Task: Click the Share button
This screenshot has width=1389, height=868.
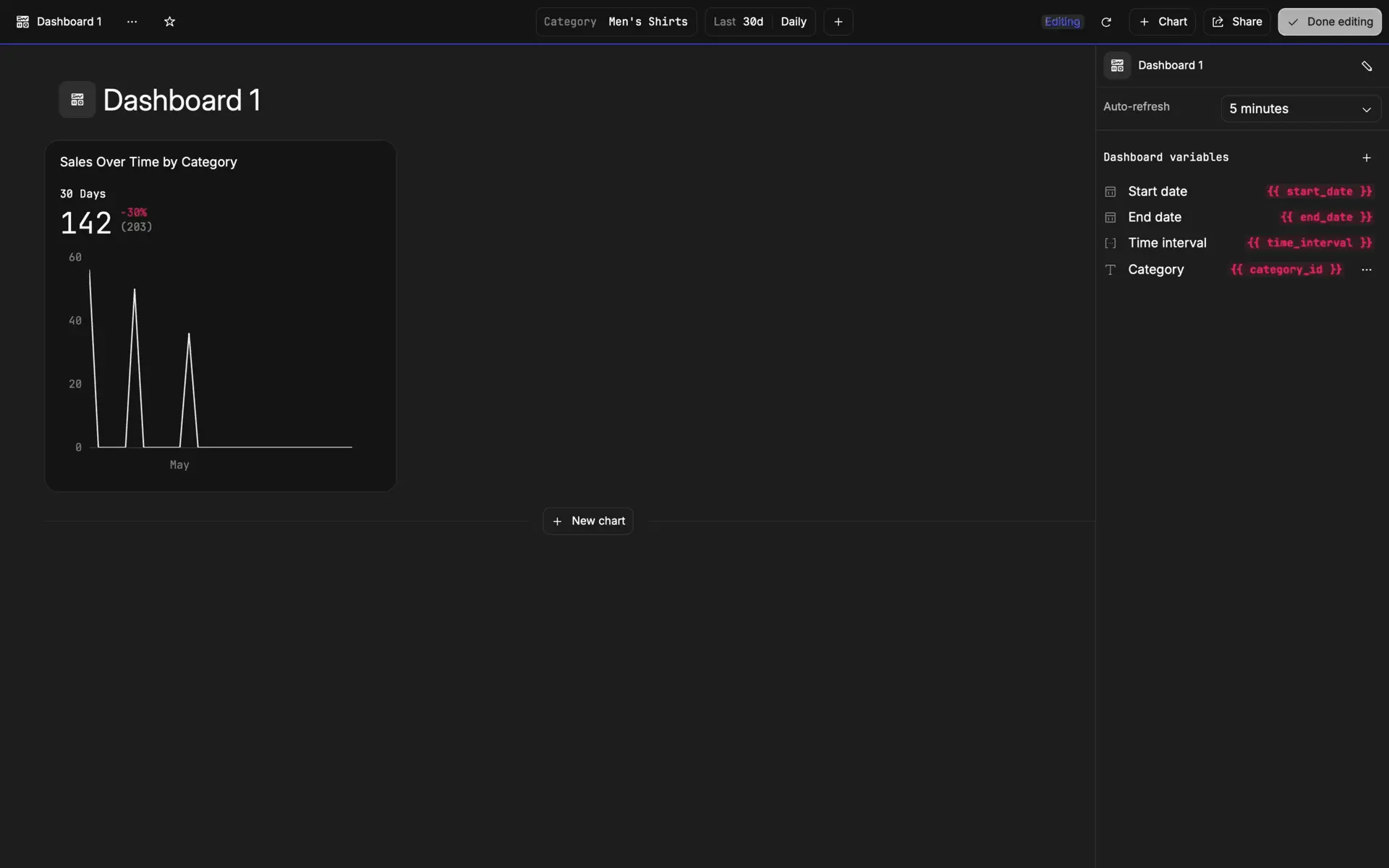Action: click(x=1236, y=22)
